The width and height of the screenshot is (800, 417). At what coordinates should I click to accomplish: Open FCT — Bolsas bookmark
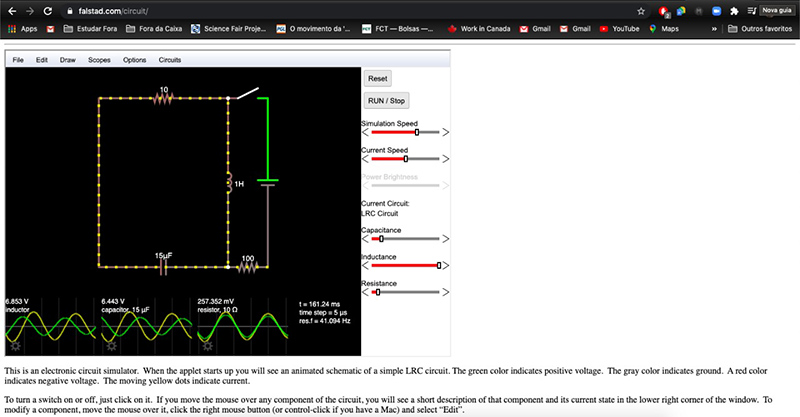(x=397, y=29)
